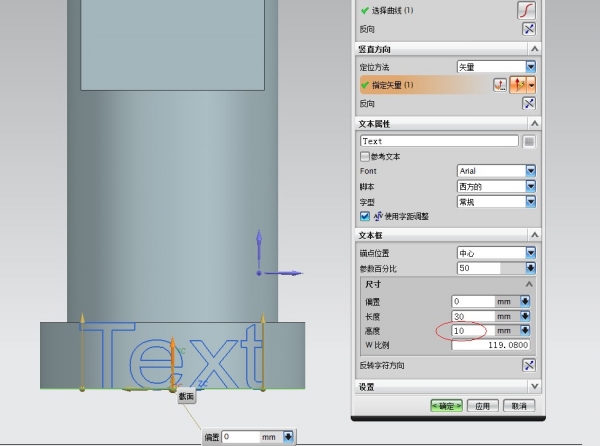
Task: Open the 参数百分比 options arrow
Action: pos(530,268)
